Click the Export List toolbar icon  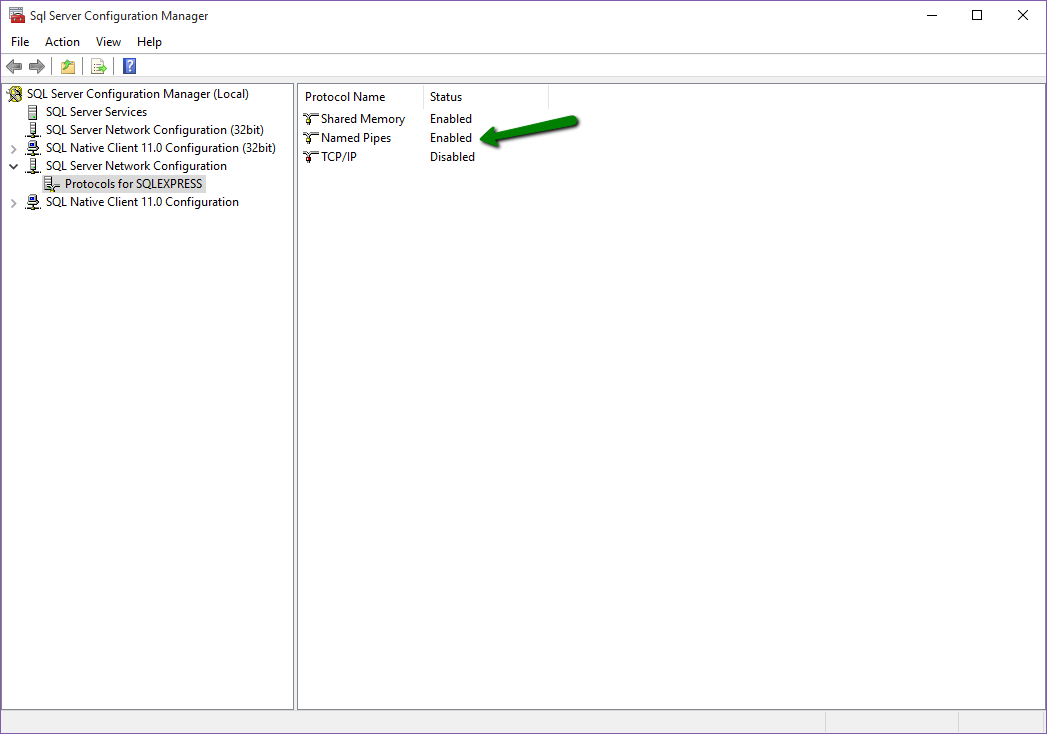pos(98,65)
